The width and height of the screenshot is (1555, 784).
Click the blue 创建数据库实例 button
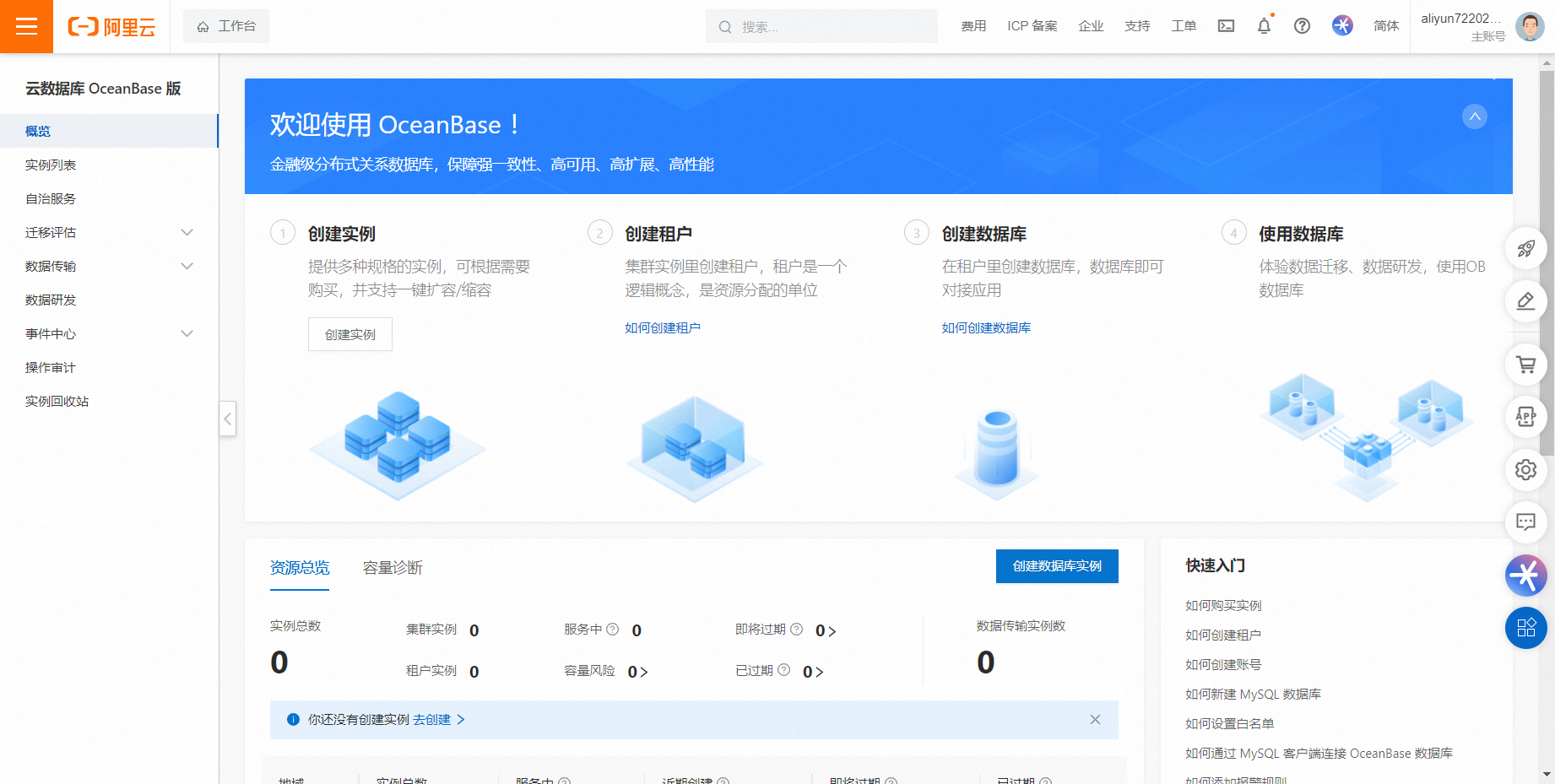pyautogui.click(x=1057, y=566)
